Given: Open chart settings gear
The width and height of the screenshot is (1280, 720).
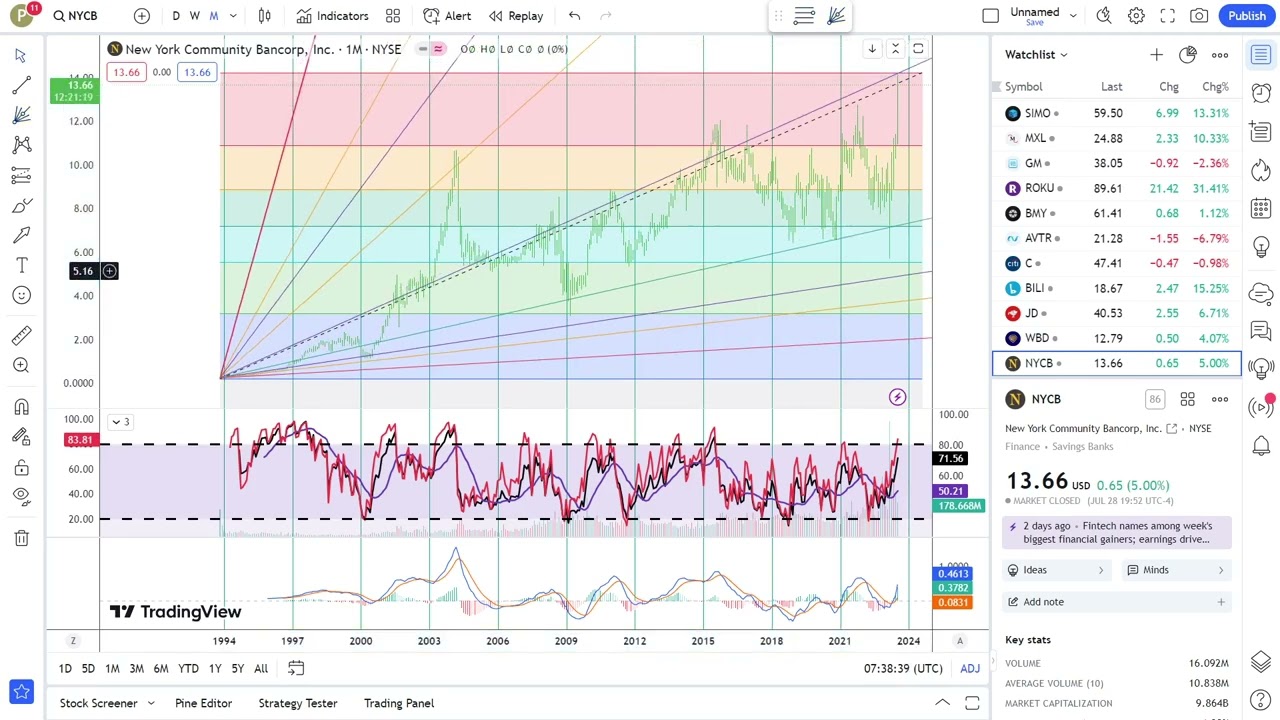Looking at the screenshot, I should pyautogui.click(x=1136, y=16).
